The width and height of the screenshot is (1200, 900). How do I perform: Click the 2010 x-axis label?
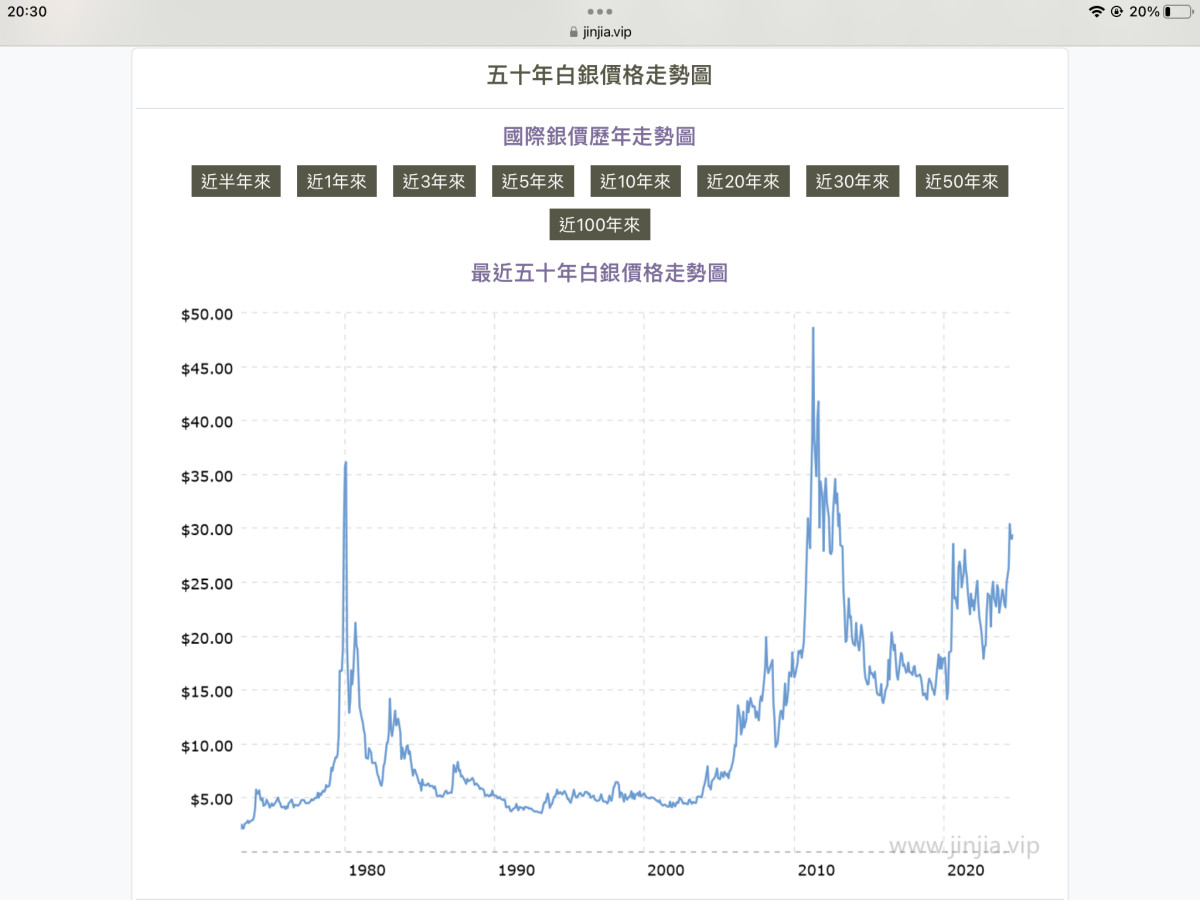(x=816, y=871)
